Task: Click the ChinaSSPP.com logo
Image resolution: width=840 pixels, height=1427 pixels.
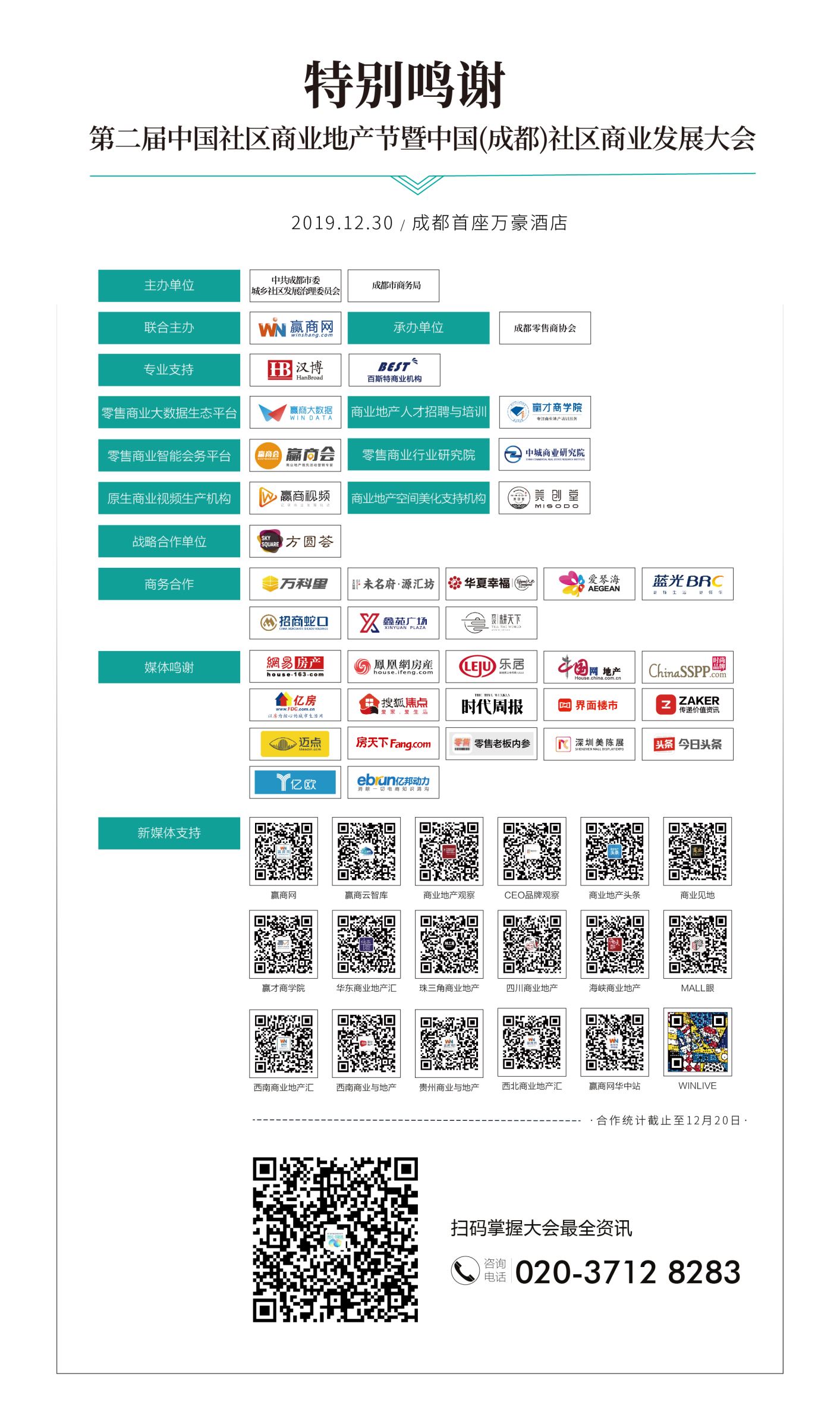Action: [x=688, y=667]
